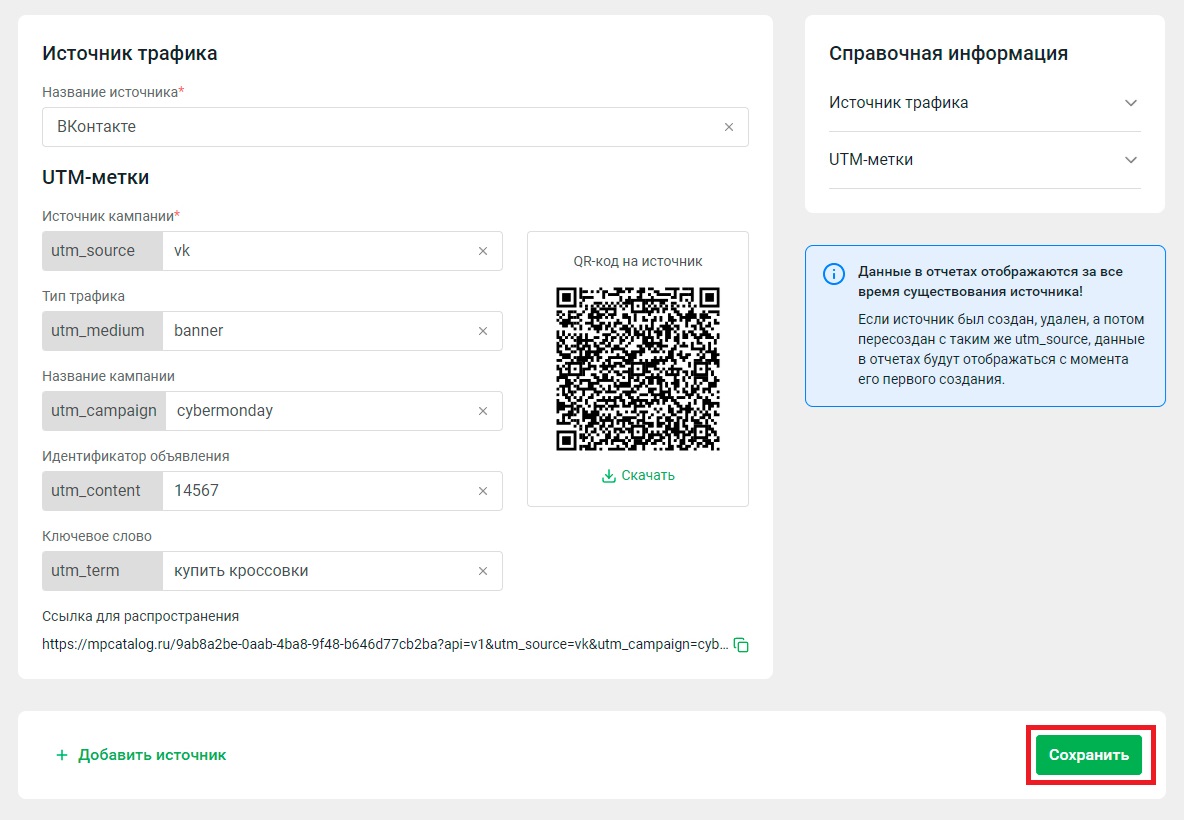
Task: Focus the Название источника input field
Action: (x=380, y=127)
